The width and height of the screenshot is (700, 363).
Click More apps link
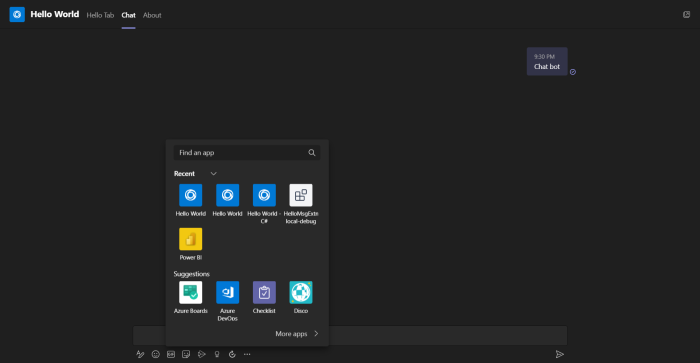[x=297, y=334]
